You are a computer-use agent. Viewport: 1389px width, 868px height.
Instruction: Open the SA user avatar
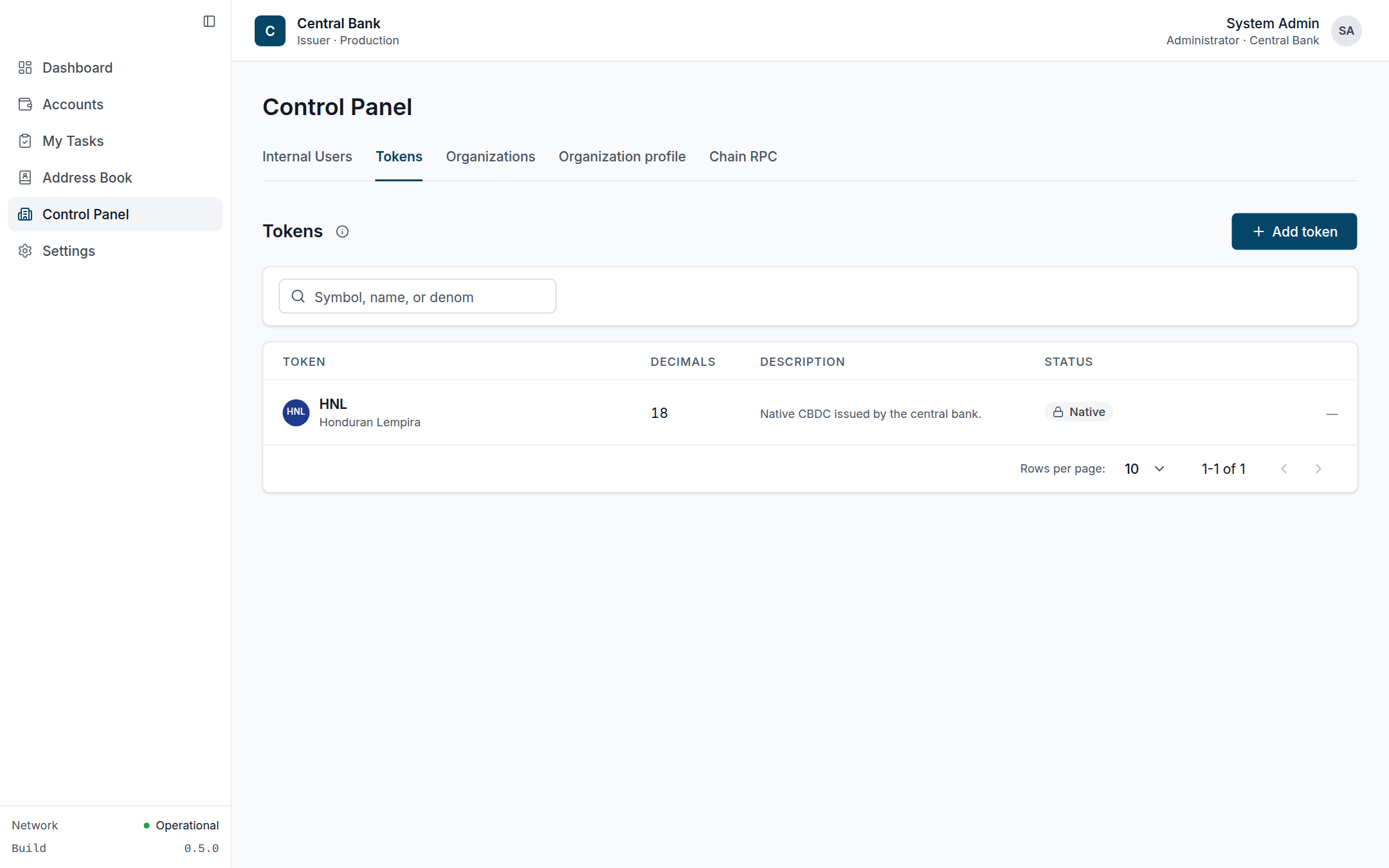[x=1346, y=31]
